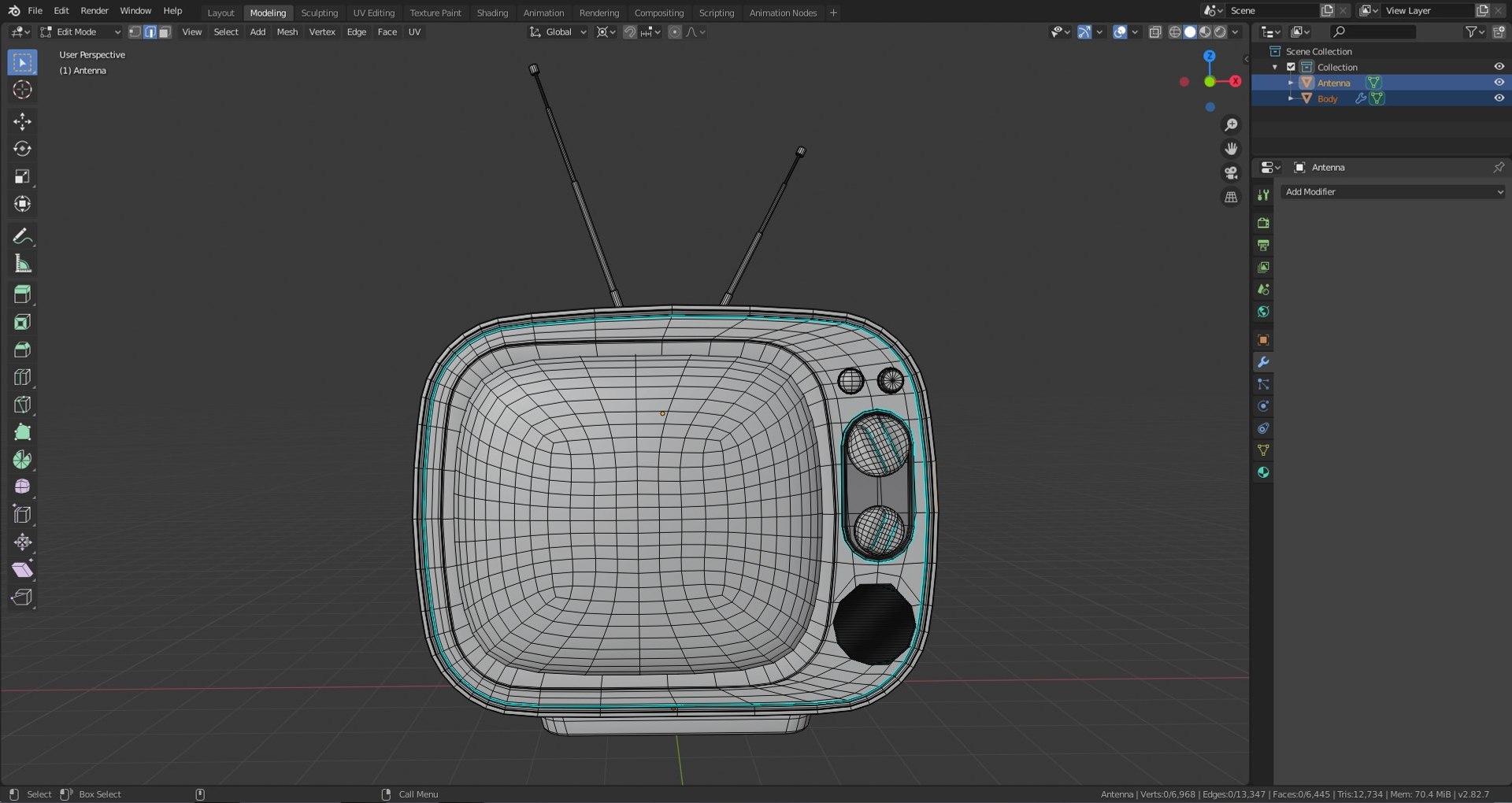Switch to the UV Editing workspace tab
The image size is (1512, 803).
[373, 13]
